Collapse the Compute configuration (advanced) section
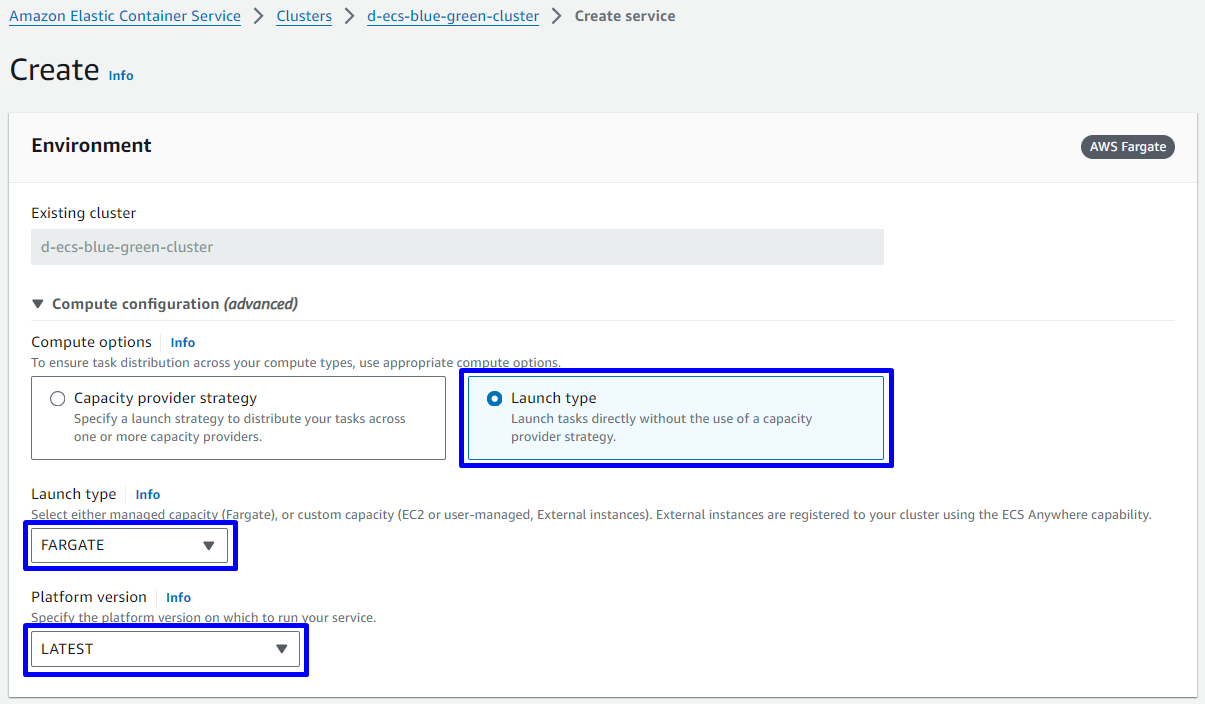 [x=174, y=304]
